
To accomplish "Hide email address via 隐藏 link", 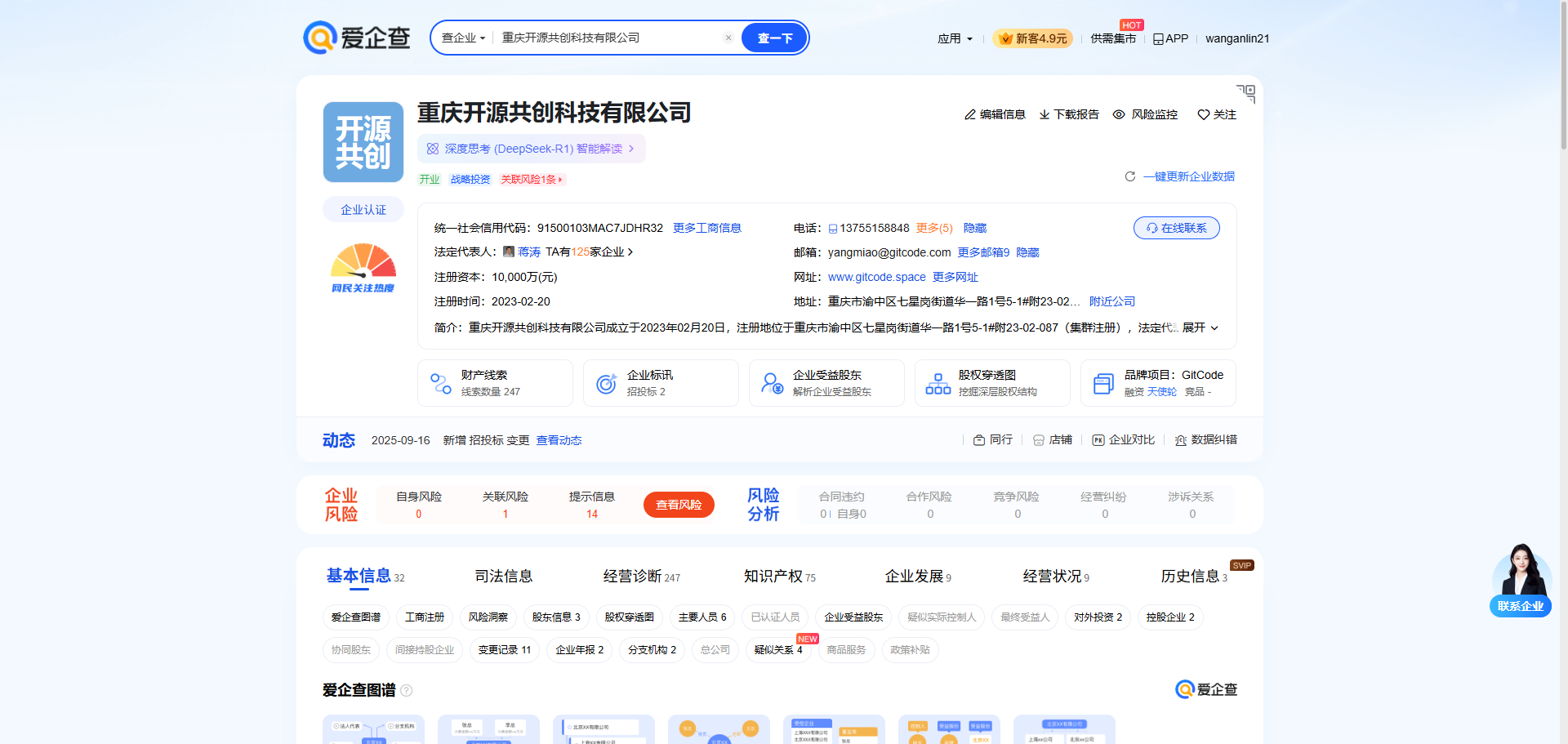I will click(x=1027, y=252).
